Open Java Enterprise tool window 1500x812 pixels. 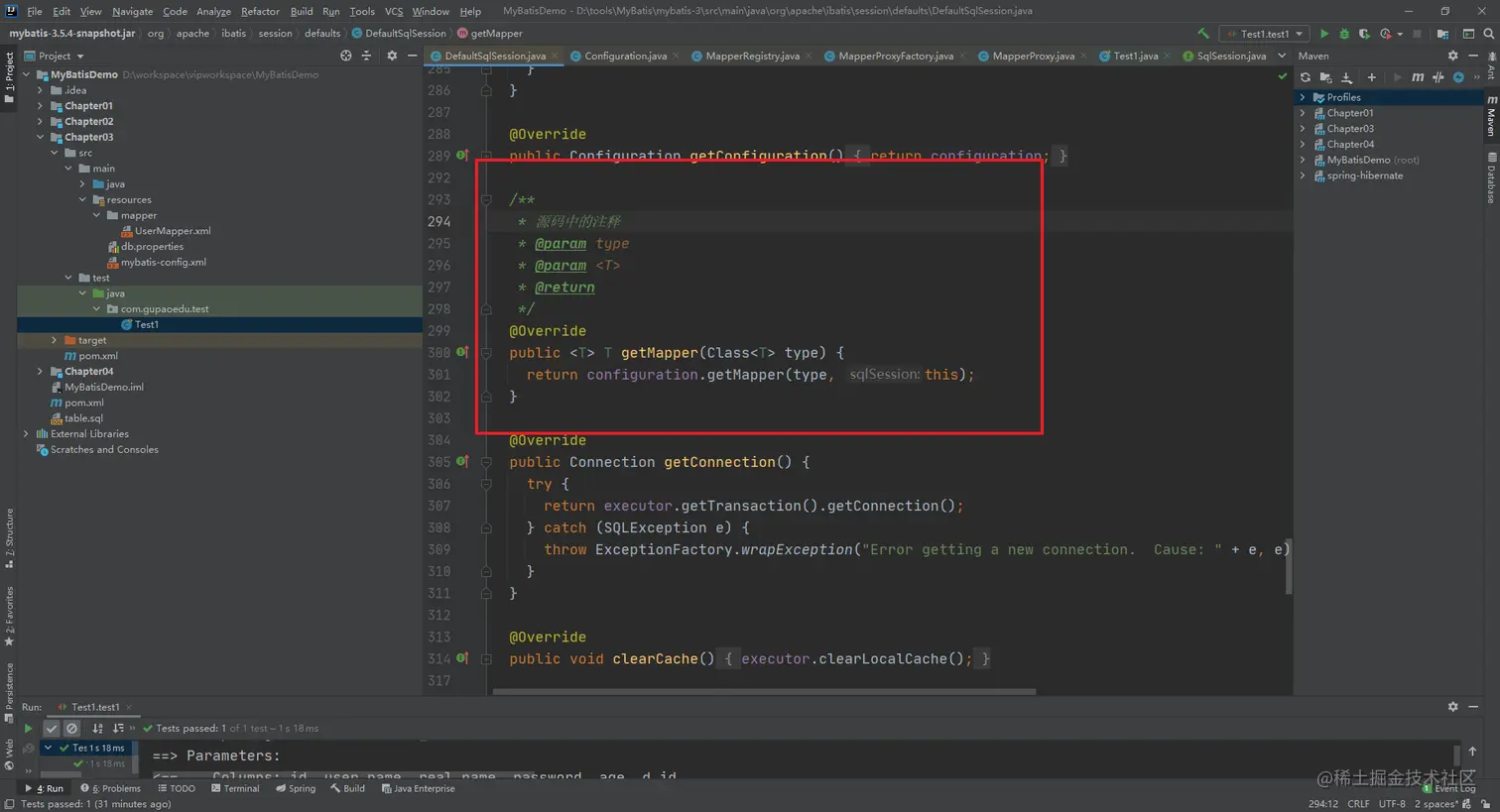(x=418, y=788)
